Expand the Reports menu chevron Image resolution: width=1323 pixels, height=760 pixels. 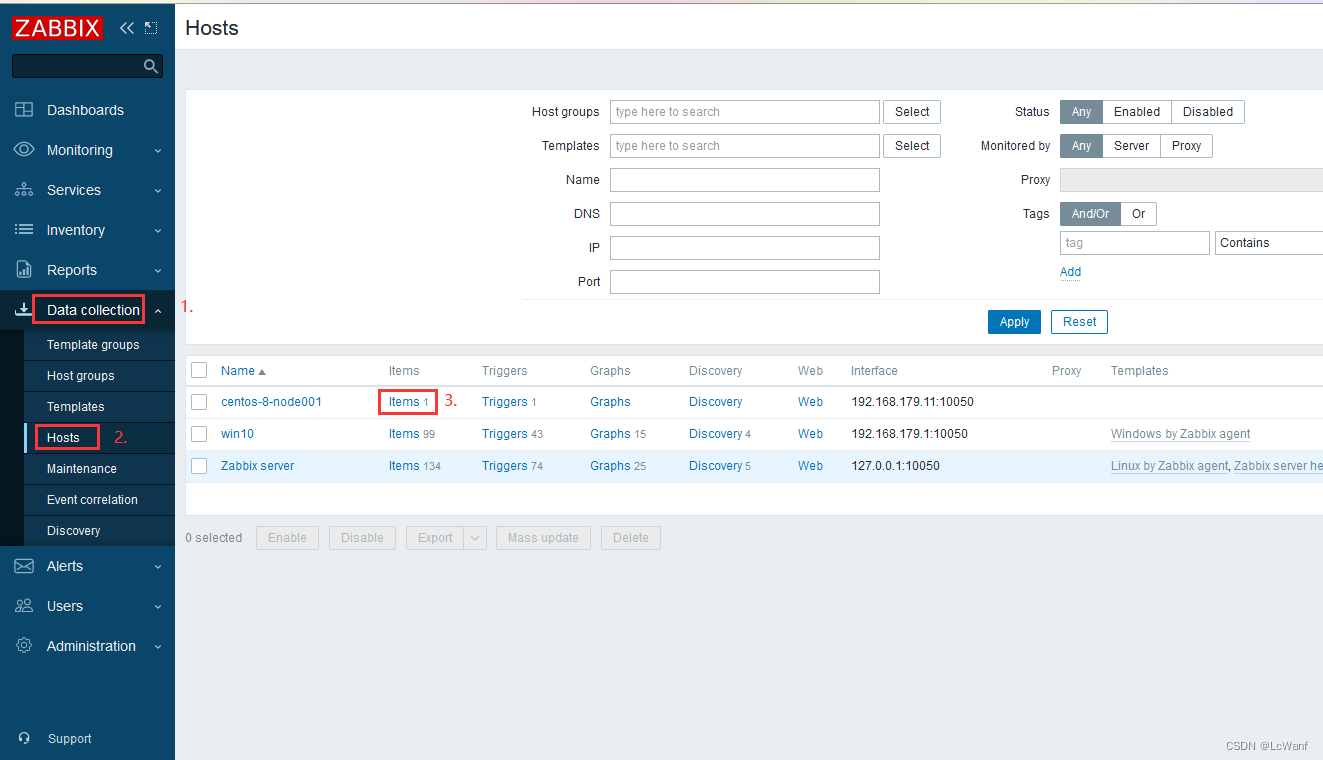coord(158,271)
